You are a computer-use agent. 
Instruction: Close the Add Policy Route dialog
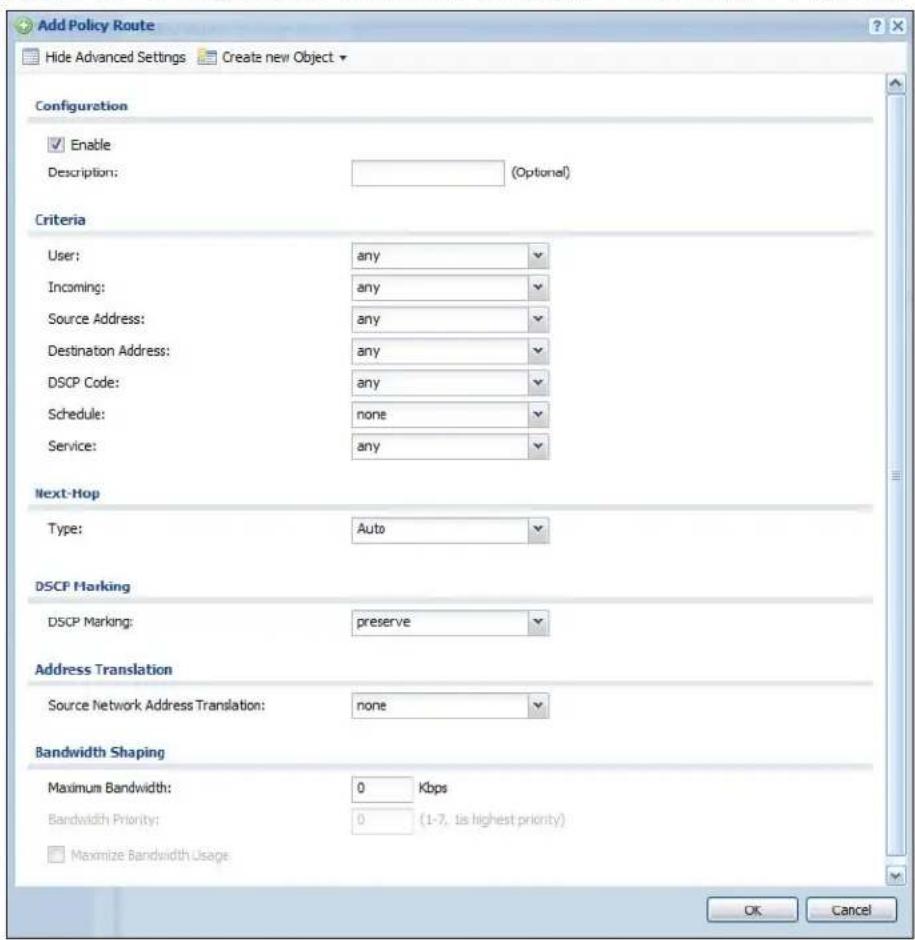tap(897, 26)
